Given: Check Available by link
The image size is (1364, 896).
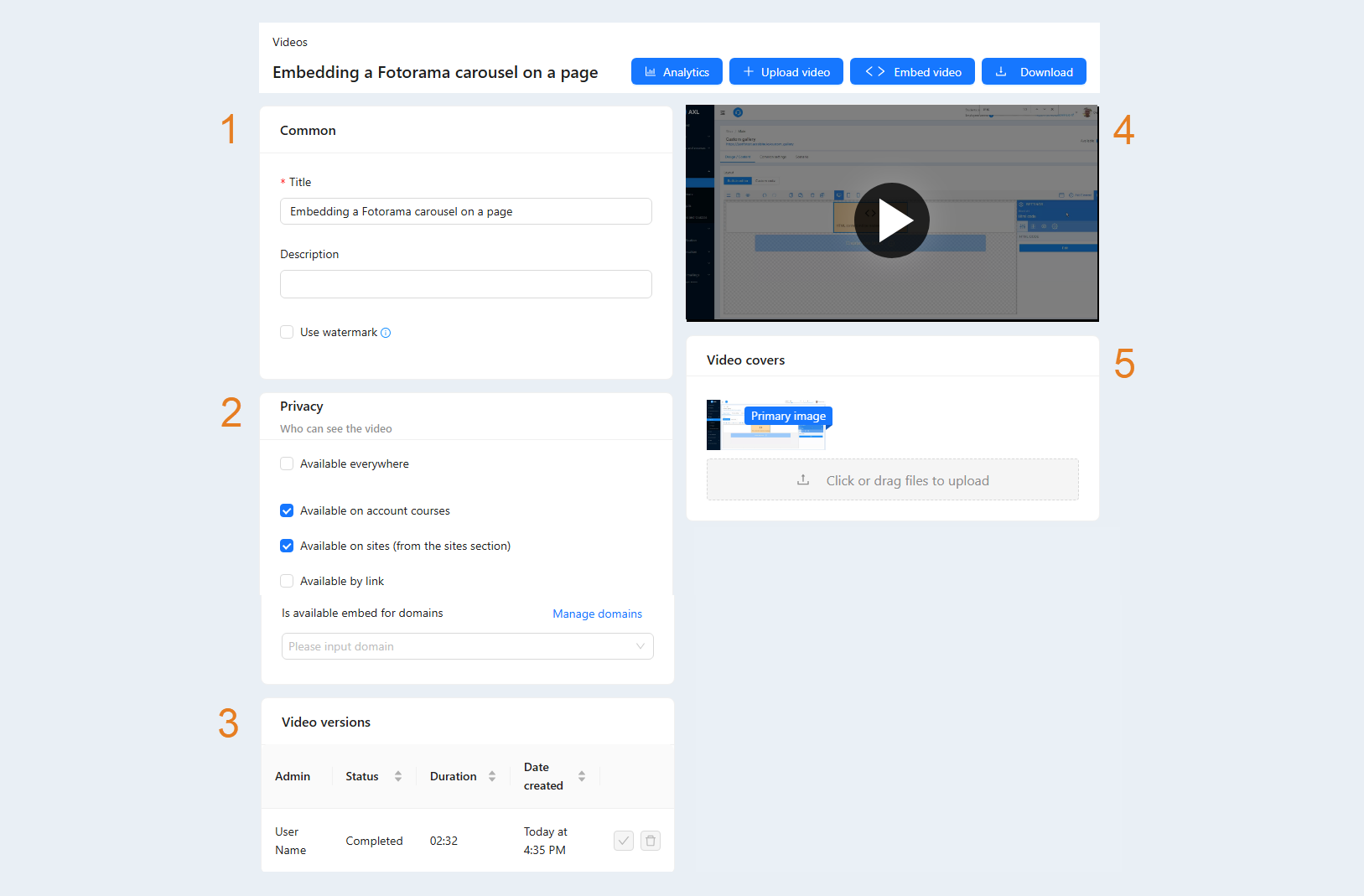Looking at the screenshot, I should coord(287,581).
